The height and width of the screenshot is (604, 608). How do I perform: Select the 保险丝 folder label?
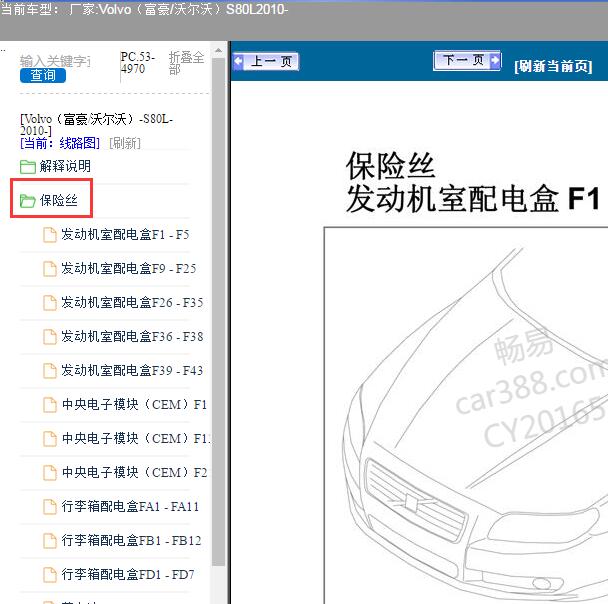click(x=59, y=200)
